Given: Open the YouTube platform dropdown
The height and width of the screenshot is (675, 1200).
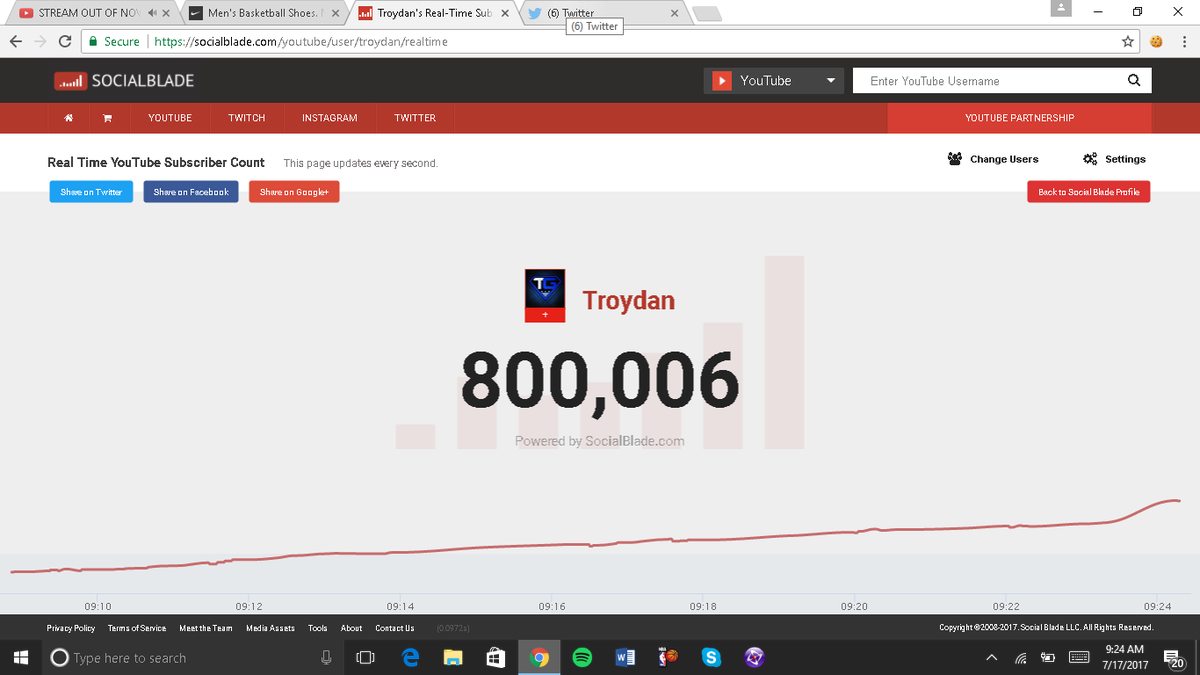Looking at the screenshot, I should pos(774,81).
